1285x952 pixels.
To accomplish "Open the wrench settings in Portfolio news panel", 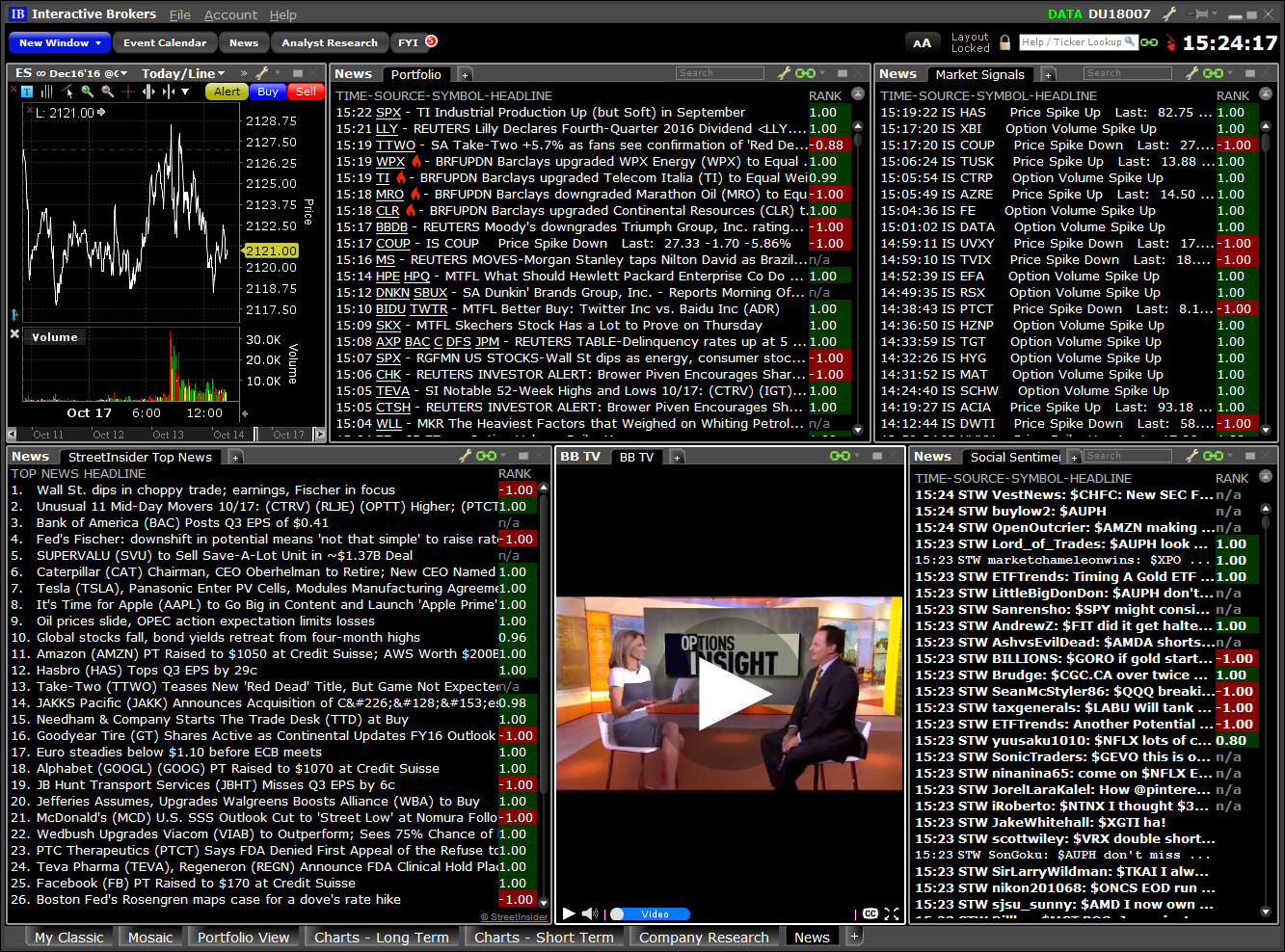I will click(x=784, y=74).
